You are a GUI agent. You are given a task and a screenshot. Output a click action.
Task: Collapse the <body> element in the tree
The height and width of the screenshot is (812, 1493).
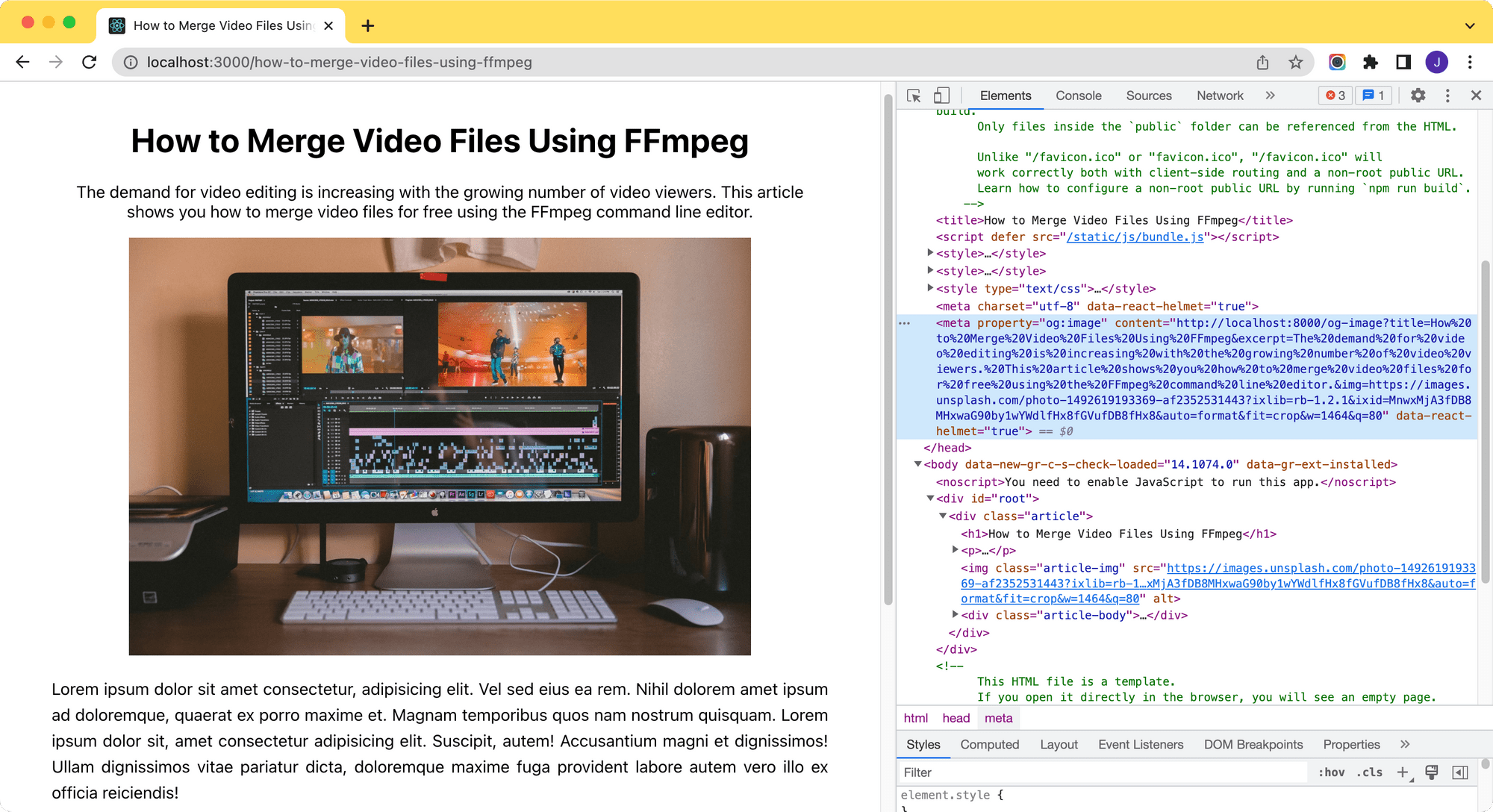(x=917, y=463)
